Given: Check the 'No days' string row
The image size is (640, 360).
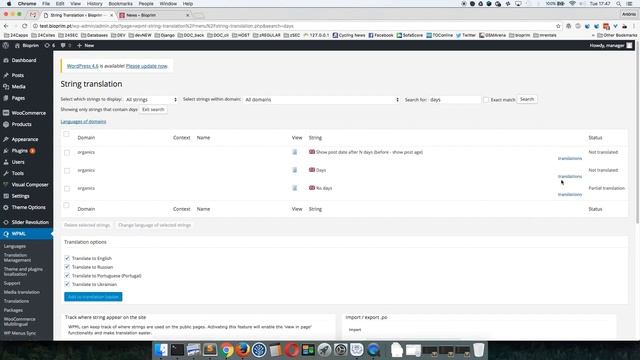Looking at the screenshot, I should (x=67, y=189).
